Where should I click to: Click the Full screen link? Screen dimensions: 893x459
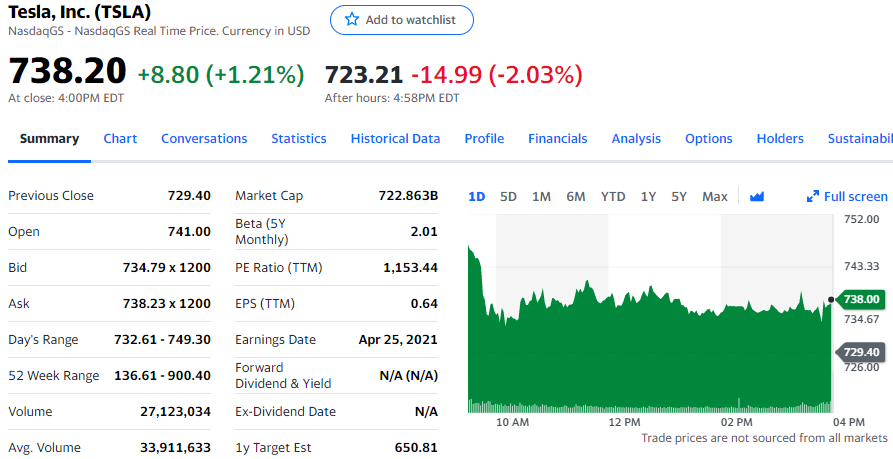[x=855, y=196]
